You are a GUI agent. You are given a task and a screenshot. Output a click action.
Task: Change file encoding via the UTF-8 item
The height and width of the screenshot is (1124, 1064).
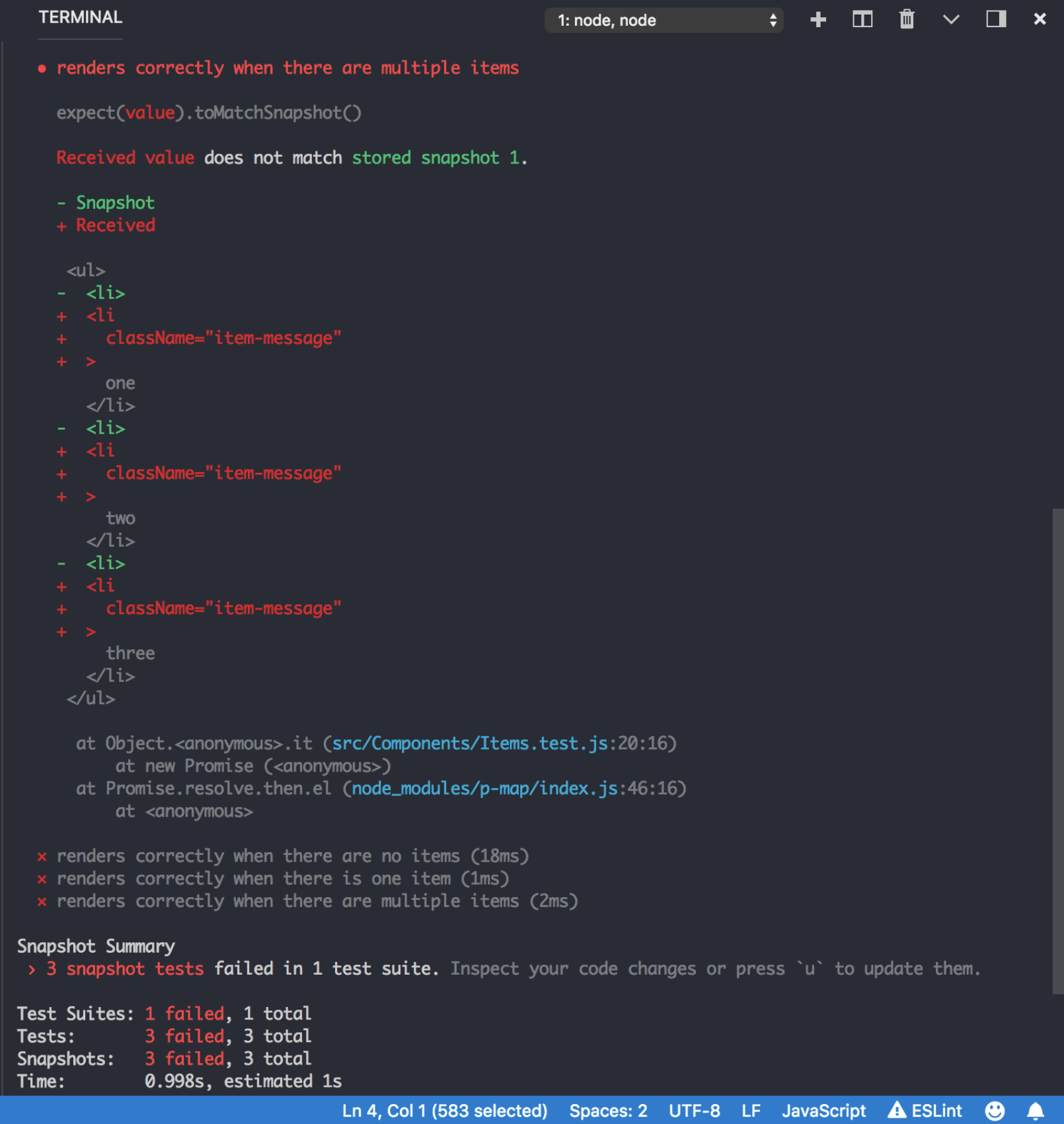coord(694,1111)
